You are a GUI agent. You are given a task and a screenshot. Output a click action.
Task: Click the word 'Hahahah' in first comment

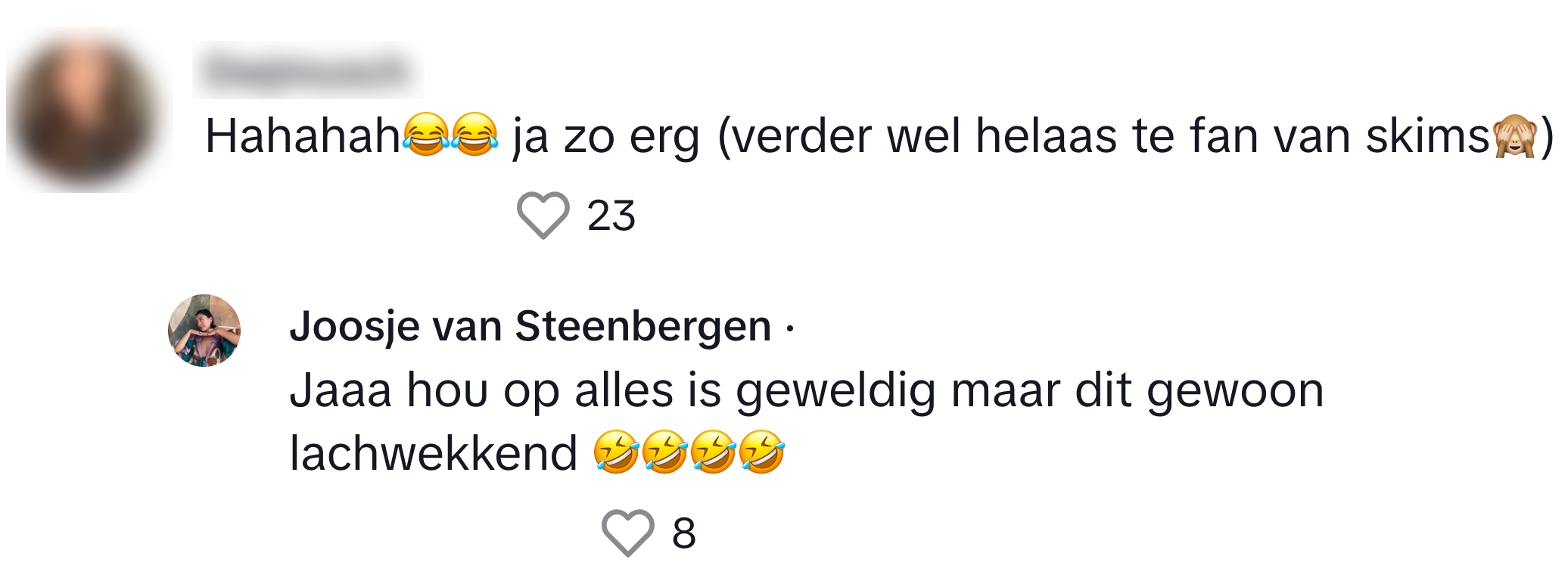pos(303,137)
